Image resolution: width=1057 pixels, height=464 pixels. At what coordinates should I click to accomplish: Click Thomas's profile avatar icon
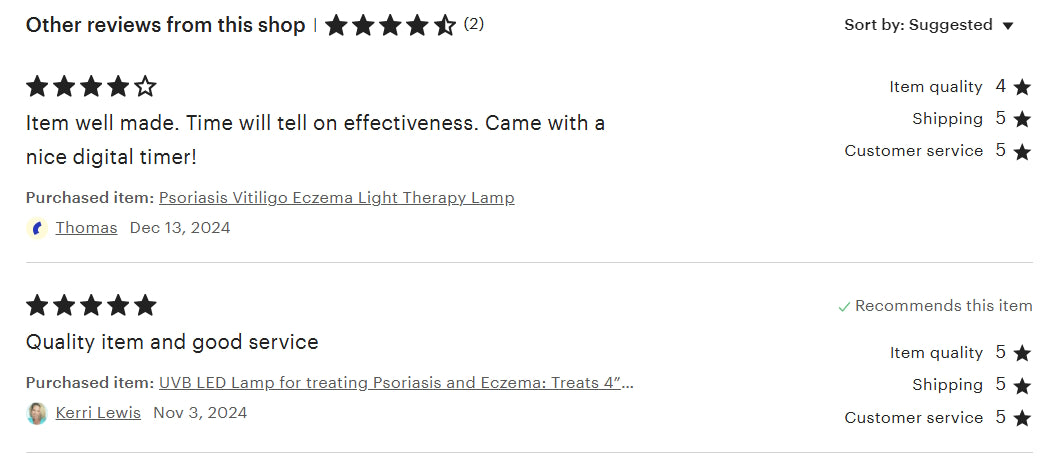(37, 228)
